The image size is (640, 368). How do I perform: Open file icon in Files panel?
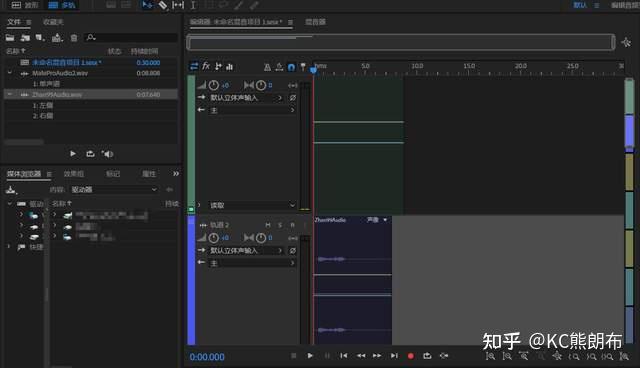[10, 38]
